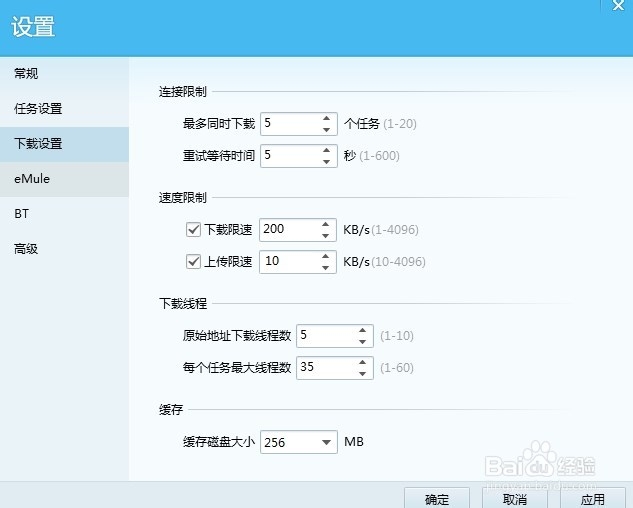Screen dimensions: 633x508
Task: Increase 重试等待时间 seconds
Action: 327,150
